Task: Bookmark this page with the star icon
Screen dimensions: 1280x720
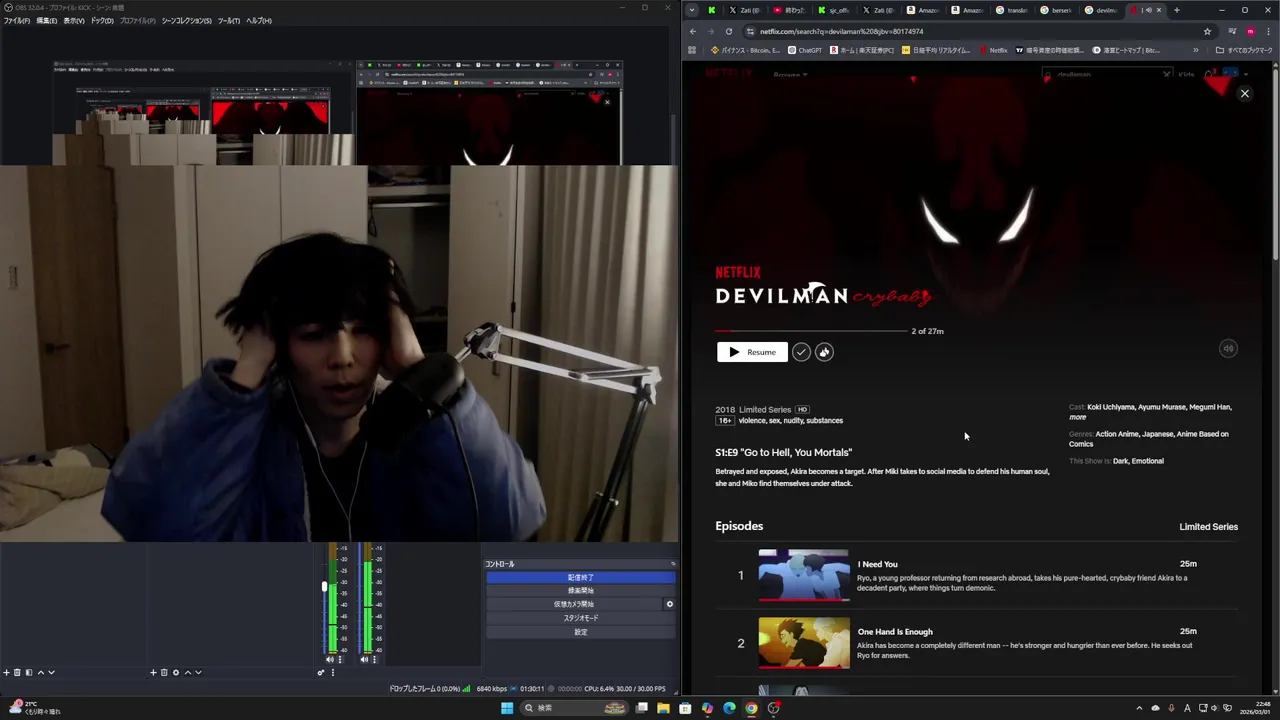Action: coord(1207,31)
